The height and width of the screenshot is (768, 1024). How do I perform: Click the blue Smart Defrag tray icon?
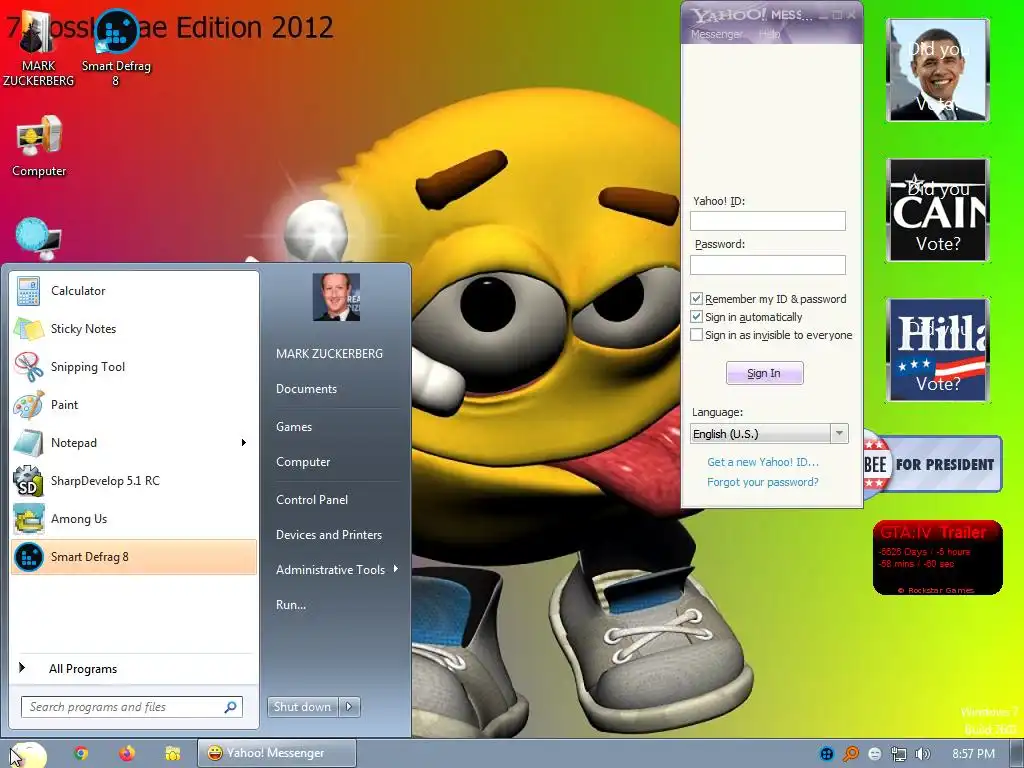[827, 754]
